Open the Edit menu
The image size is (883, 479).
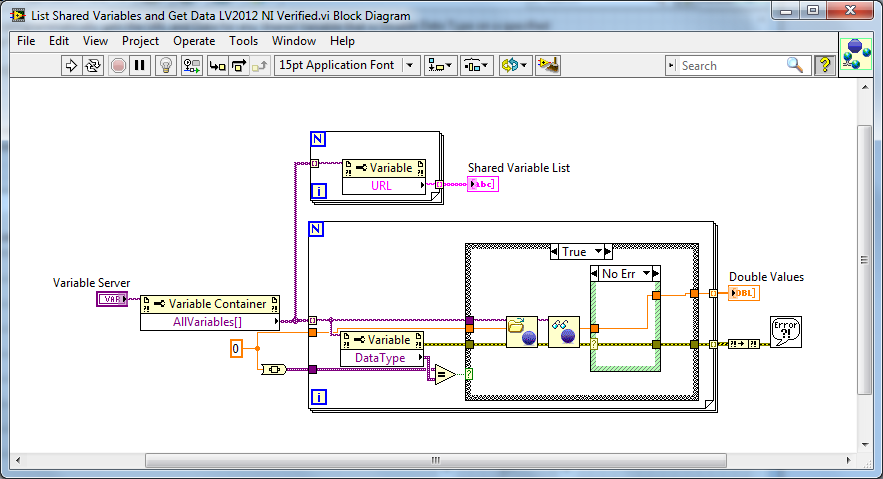click(x=59, y=41)
